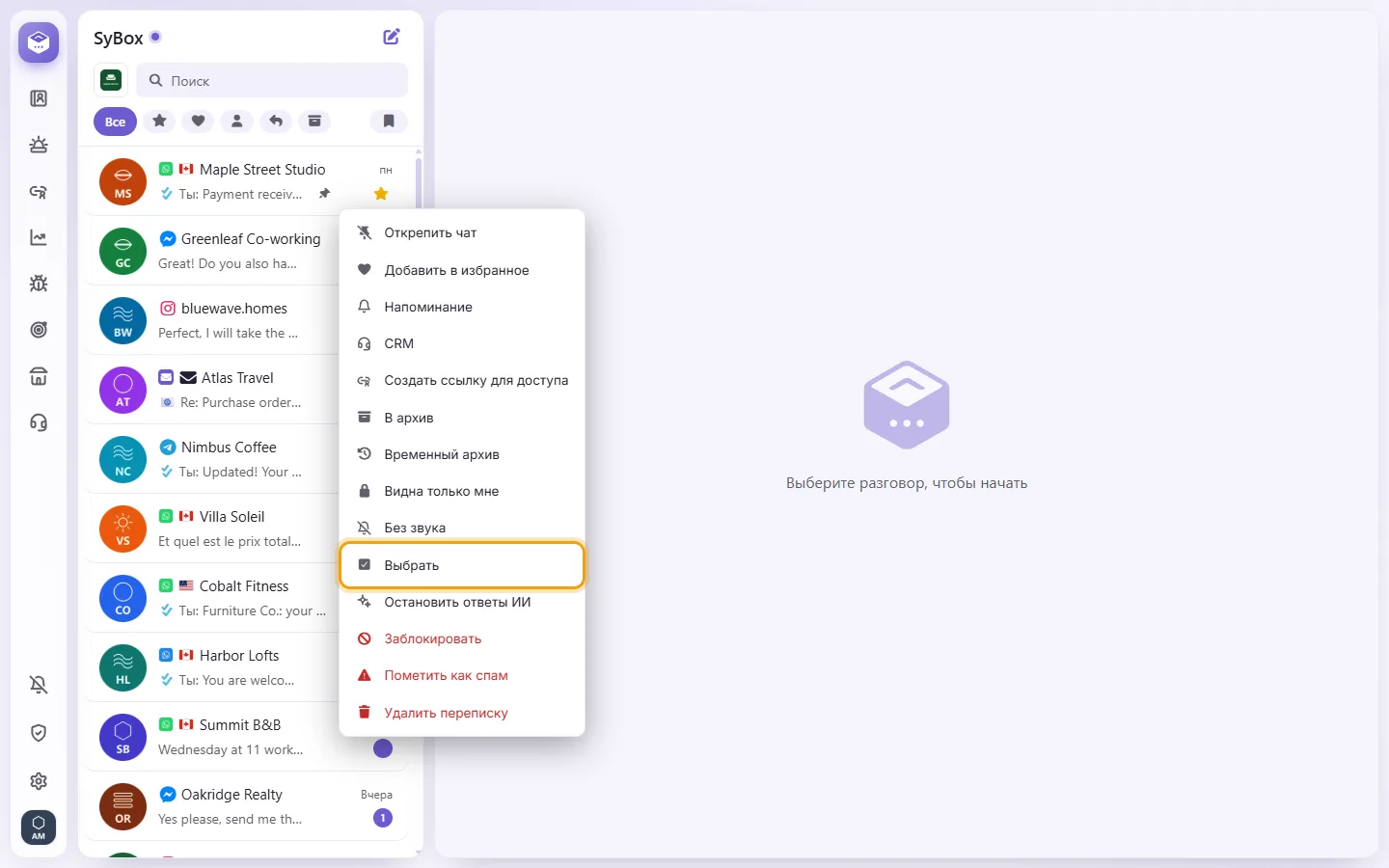Click the green channel account icon
Viewport: 1389px width, 868px height.
[x=111, y=80]
